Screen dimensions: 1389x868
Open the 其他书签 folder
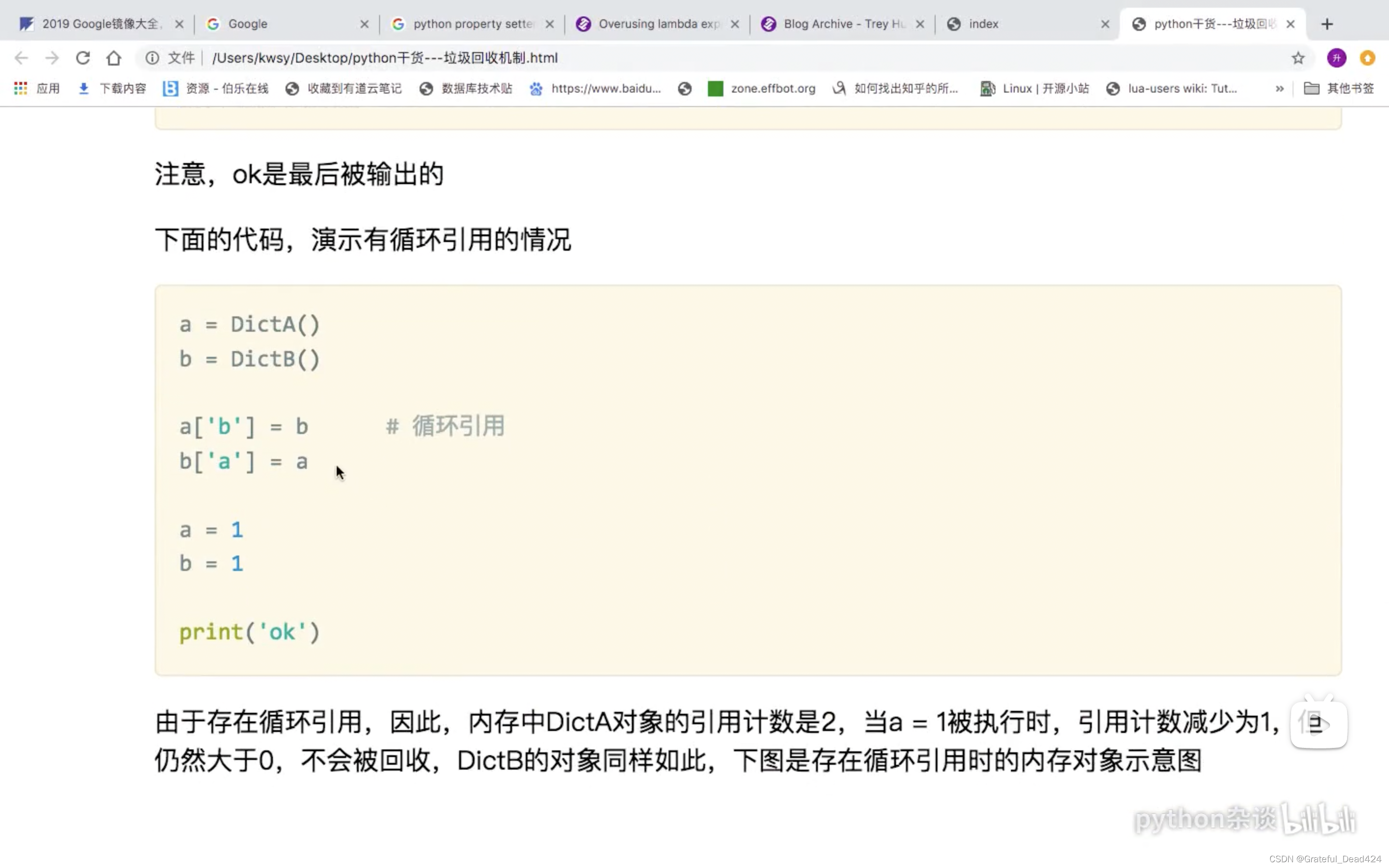click(x=1339, y=88)
